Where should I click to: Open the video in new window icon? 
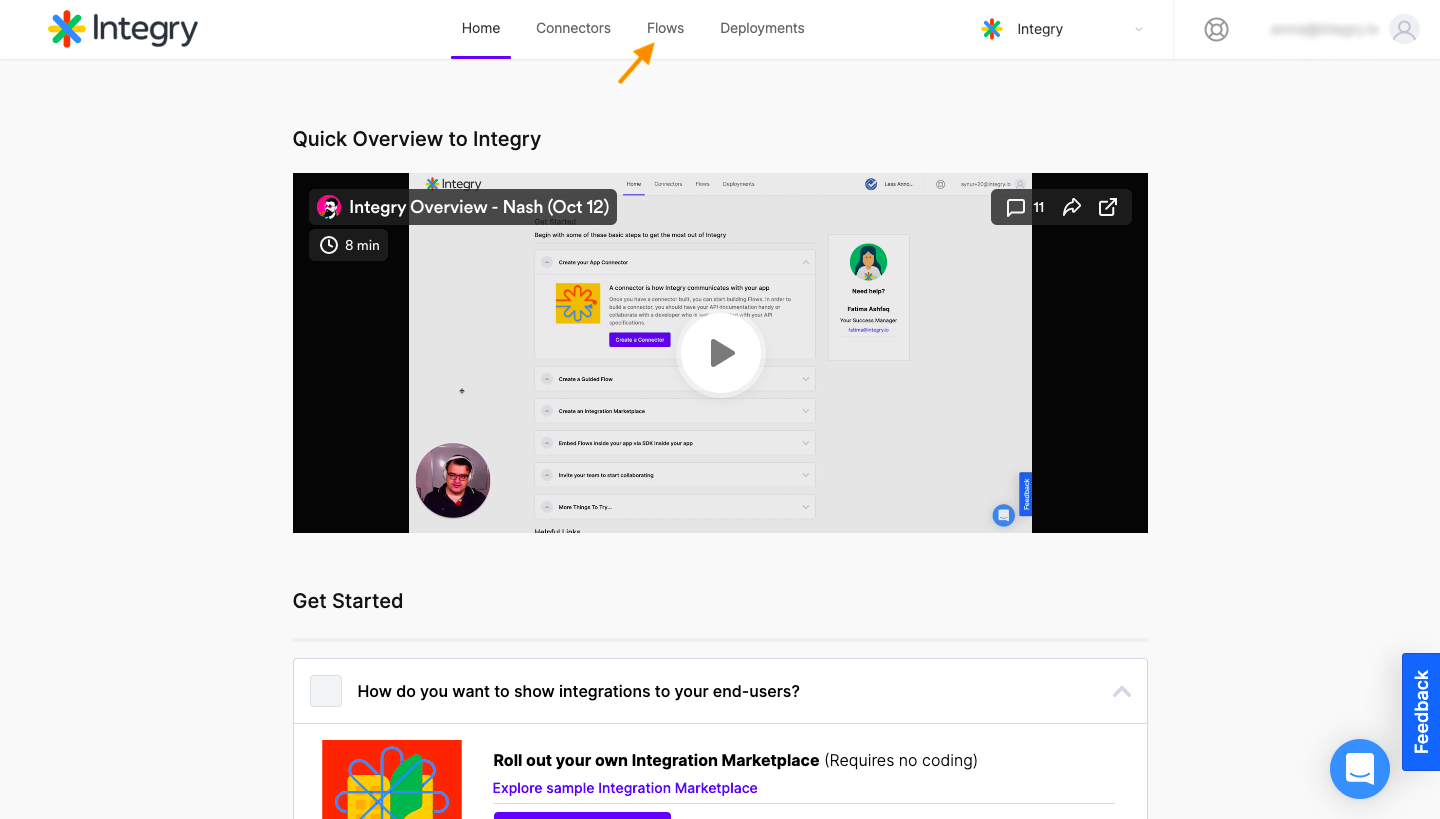point(1108,207)
